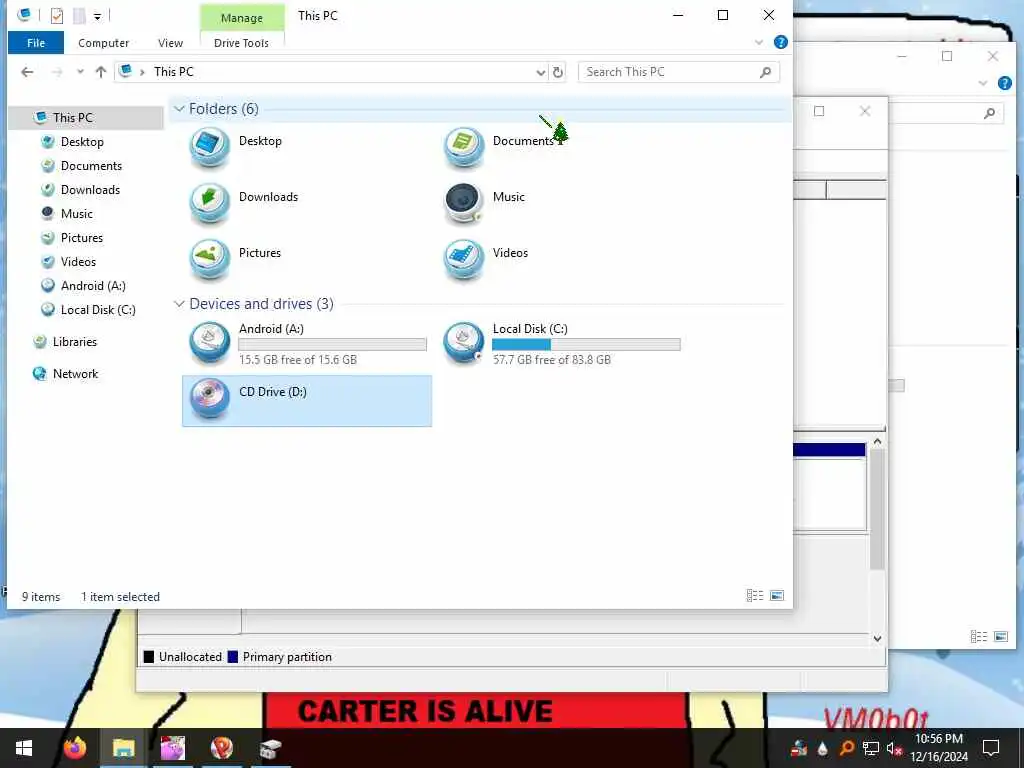Viewport: 1024px width, 768px height.
Task: Click the "1 item selected" status text
Action: point(120,597)
